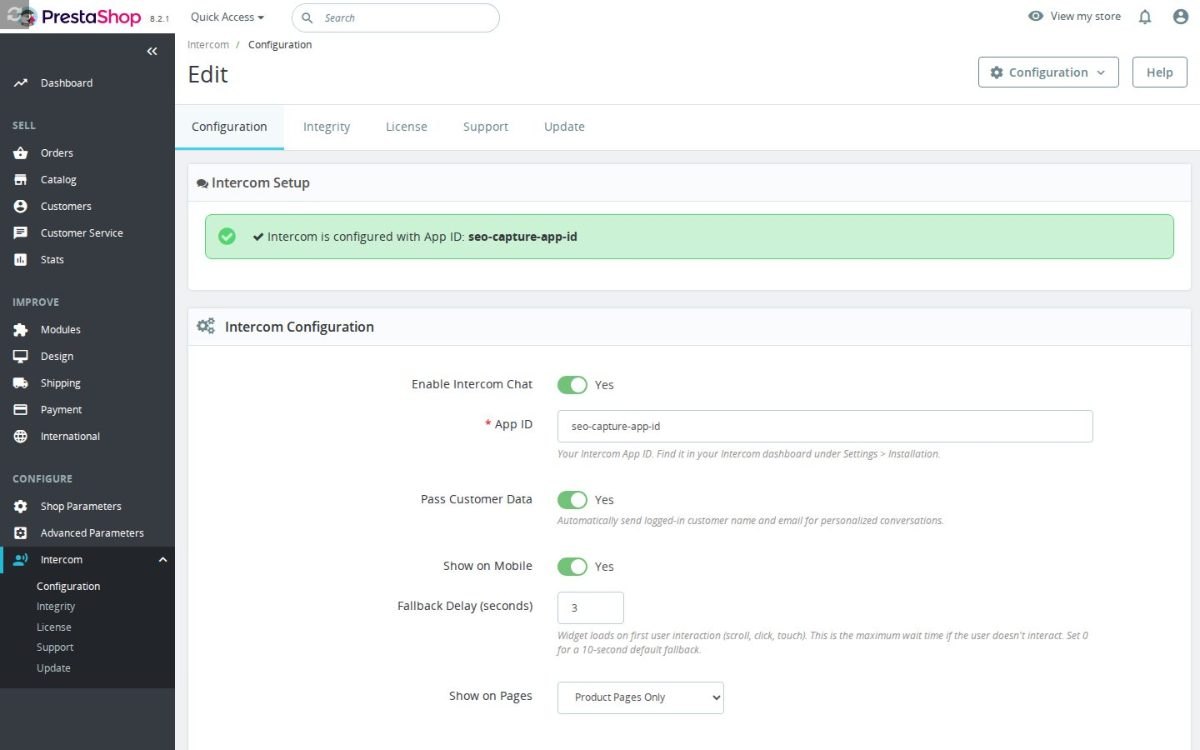This screenshot has width=1200, height=750.
Task: Click the eye icon beside View my store
Action: click(x=1036, y=16)
